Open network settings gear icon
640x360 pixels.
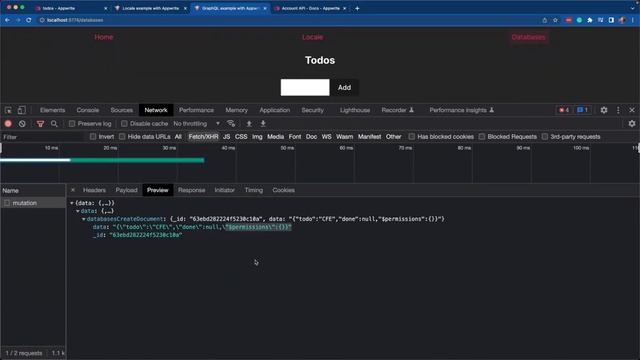pyautogui.click(x=632, y=124)
